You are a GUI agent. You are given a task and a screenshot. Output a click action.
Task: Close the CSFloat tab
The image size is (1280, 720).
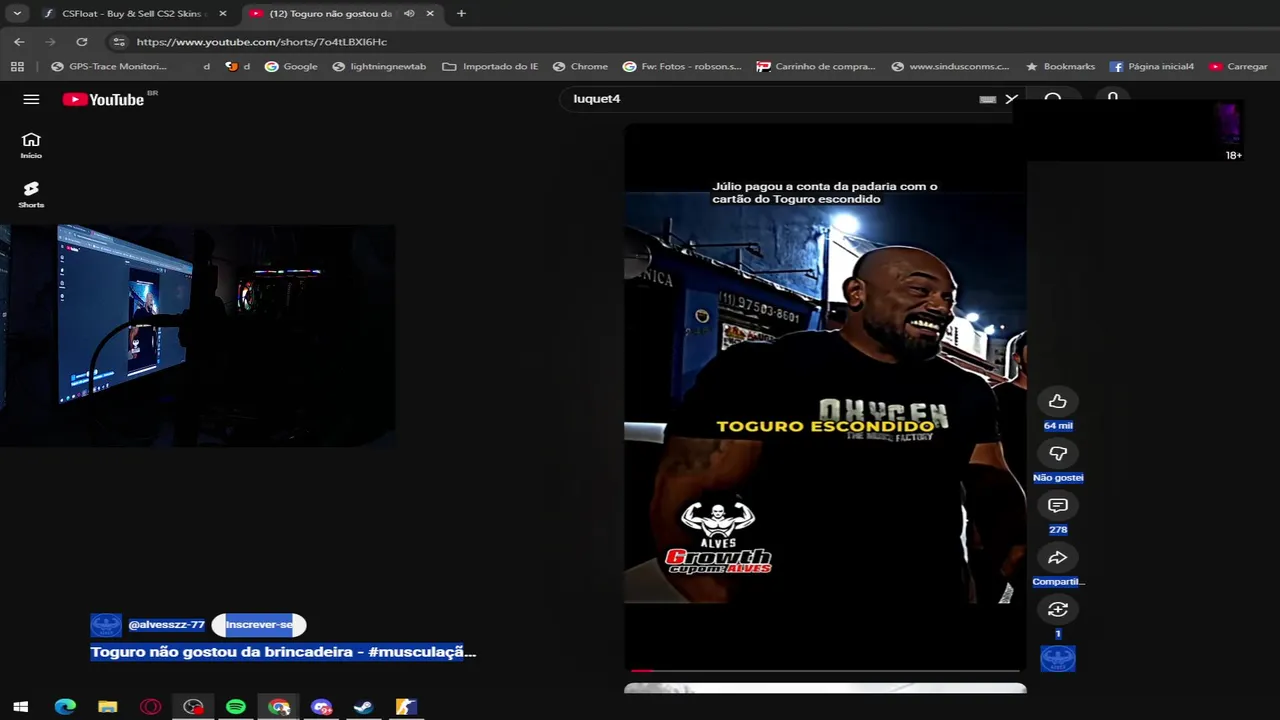tap(222, 14)
